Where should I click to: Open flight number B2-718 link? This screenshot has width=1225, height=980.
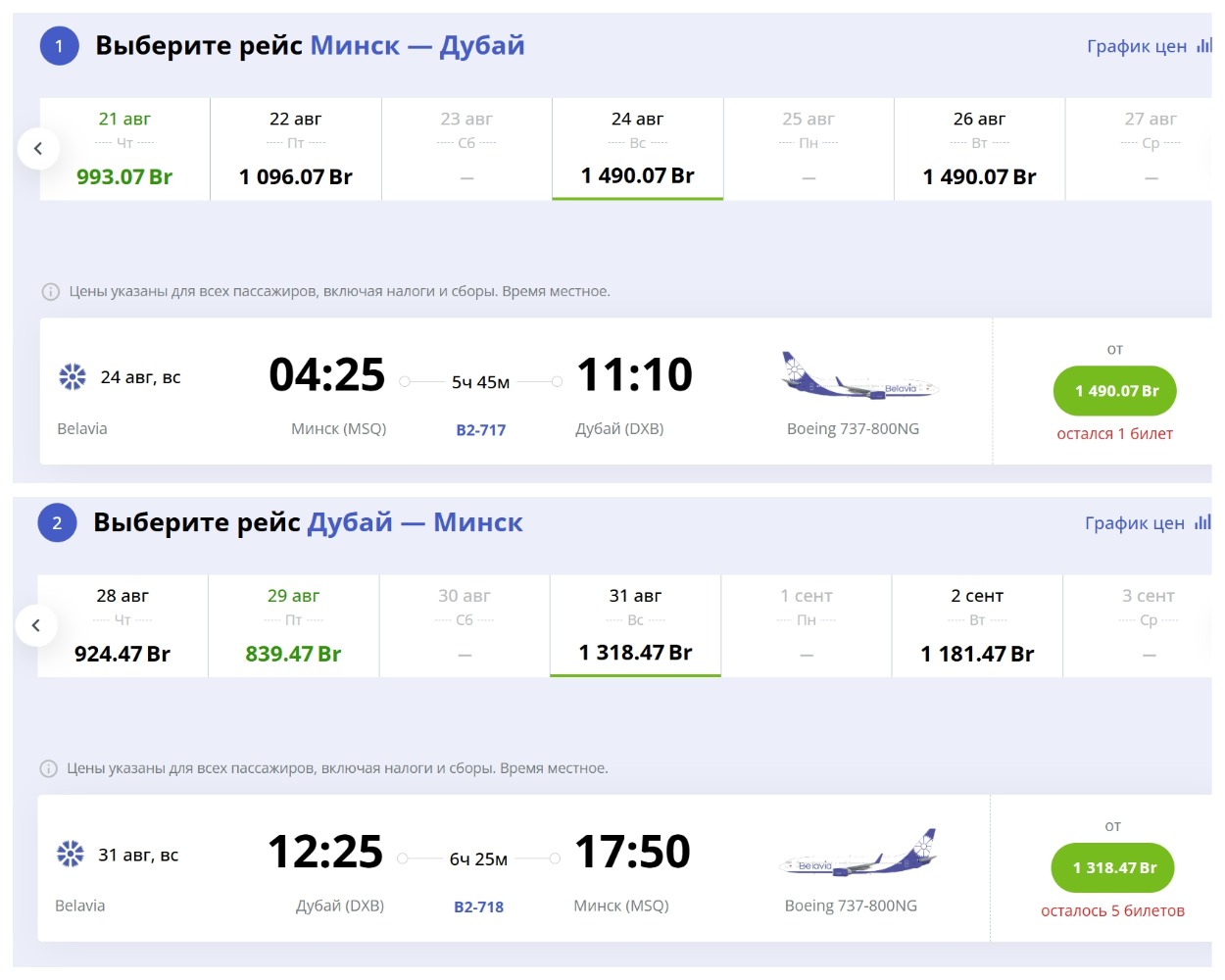[479, 907]
